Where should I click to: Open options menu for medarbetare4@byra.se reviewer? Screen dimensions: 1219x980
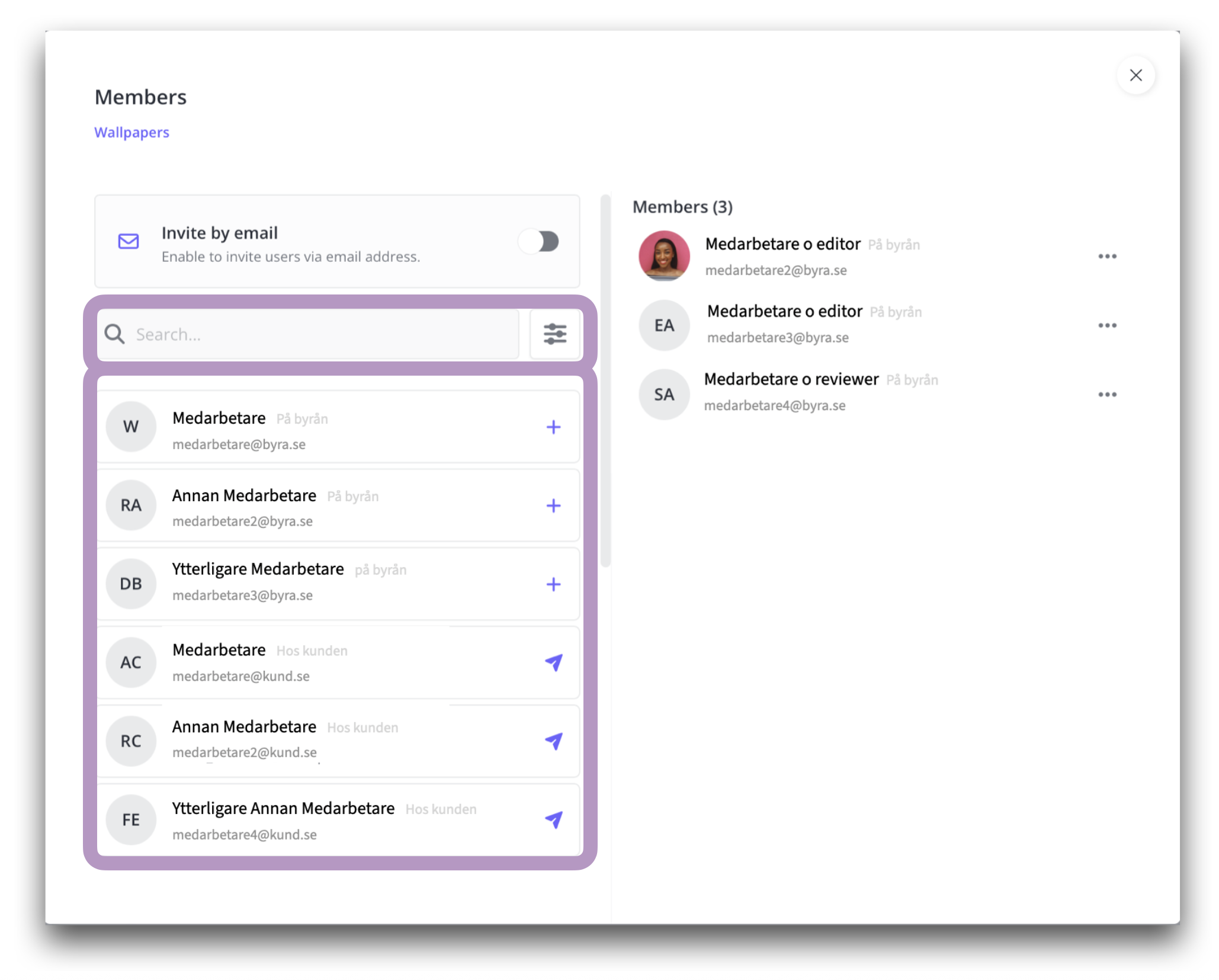pos(1106,394)
